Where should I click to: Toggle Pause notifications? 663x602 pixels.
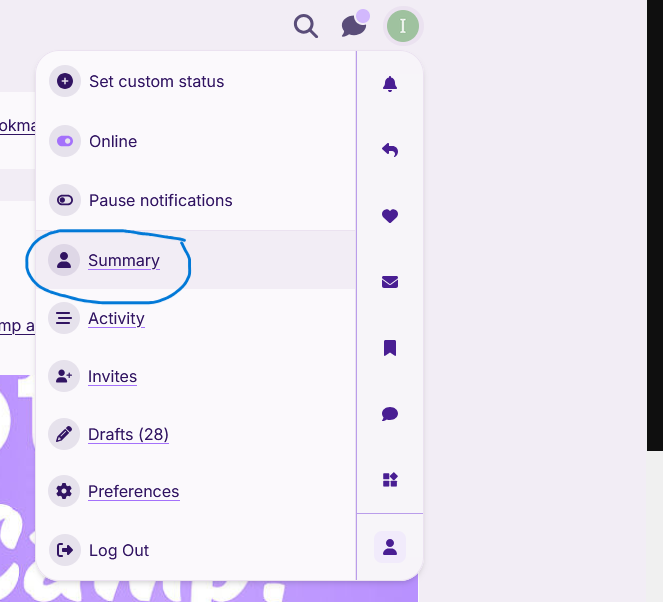(x=196, y=200)
